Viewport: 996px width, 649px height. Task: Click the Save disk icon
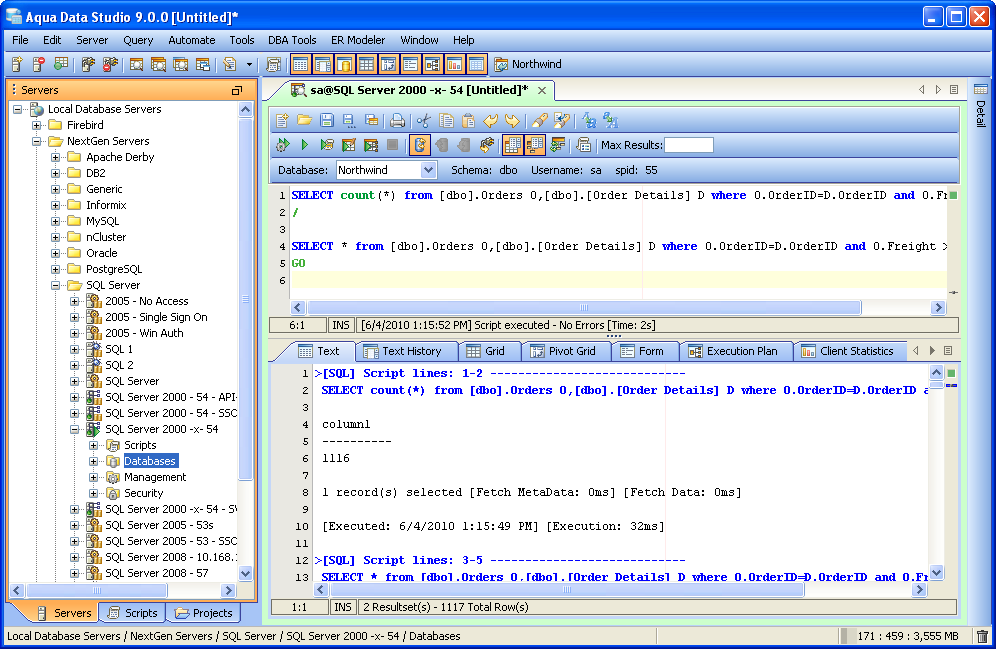(326, 120)
